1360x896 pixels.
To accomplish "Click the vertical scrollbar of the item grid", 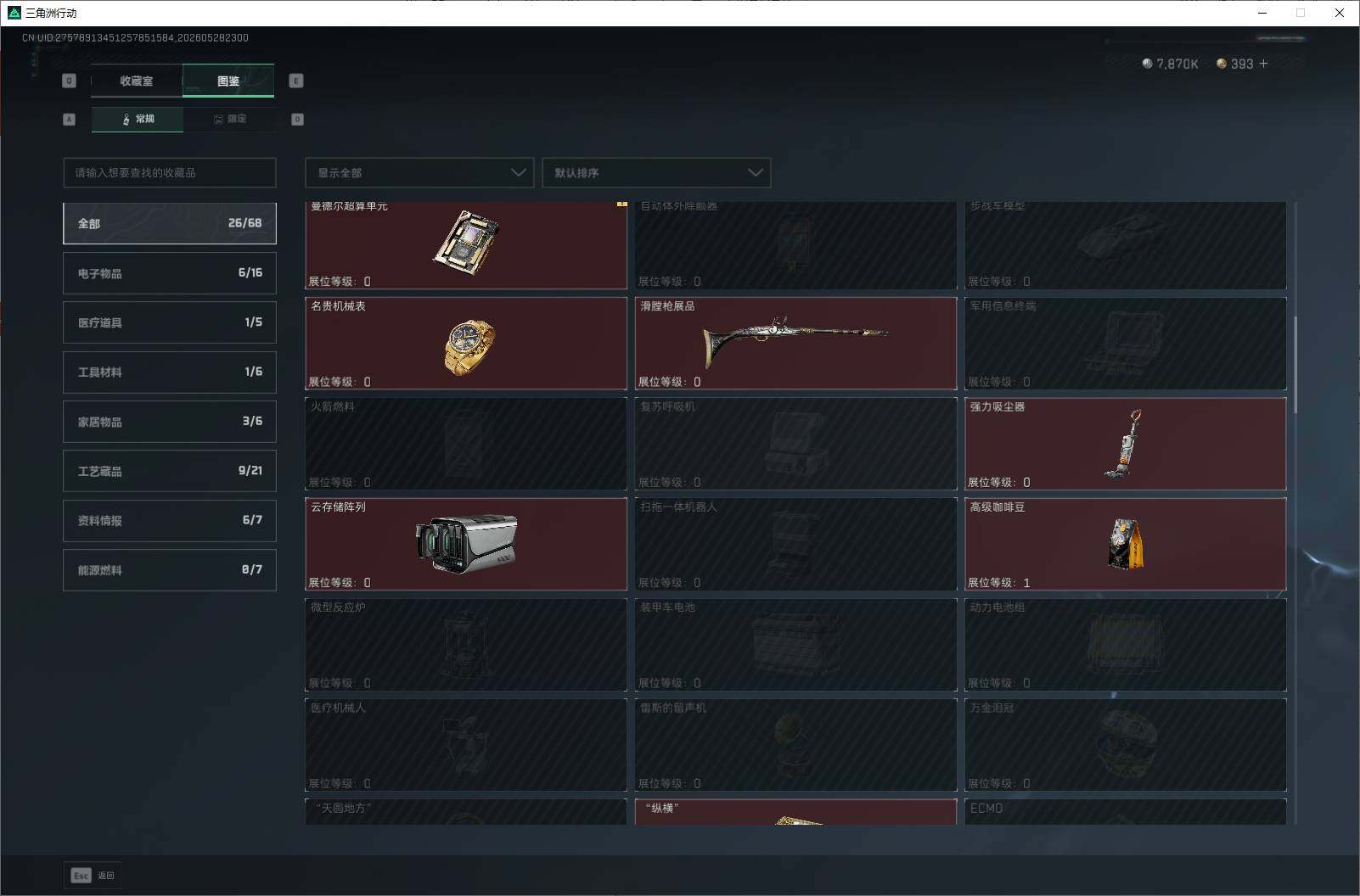I will point(1295,365).
